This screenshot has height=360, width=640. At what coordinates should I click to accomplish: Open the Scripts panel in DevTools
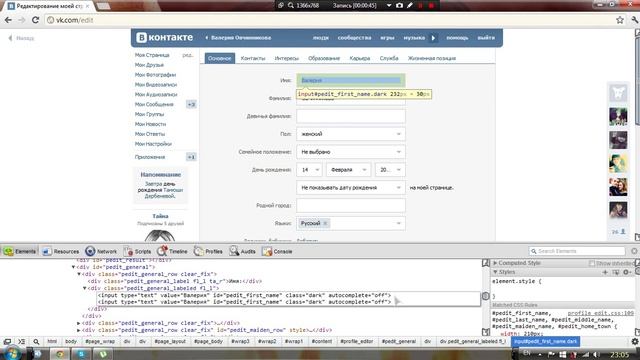[138, 251]
